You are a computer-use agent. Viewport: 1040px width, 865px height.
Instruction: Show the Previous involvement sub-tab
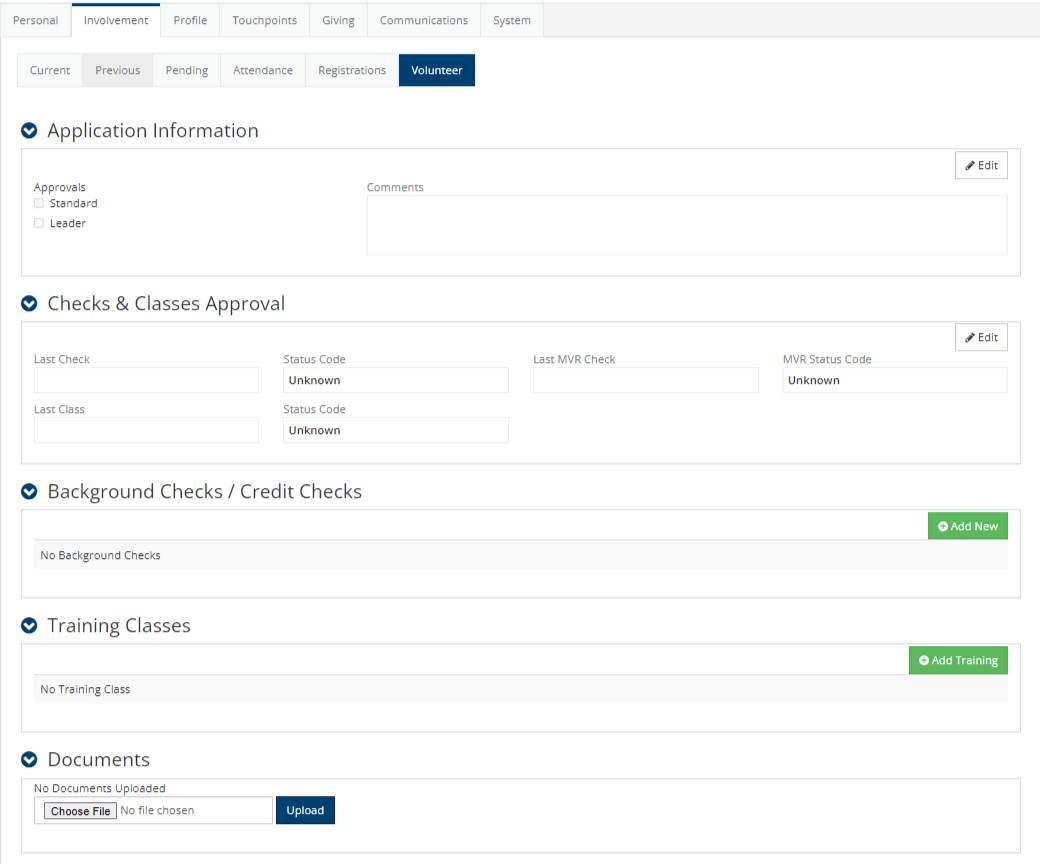117,70
